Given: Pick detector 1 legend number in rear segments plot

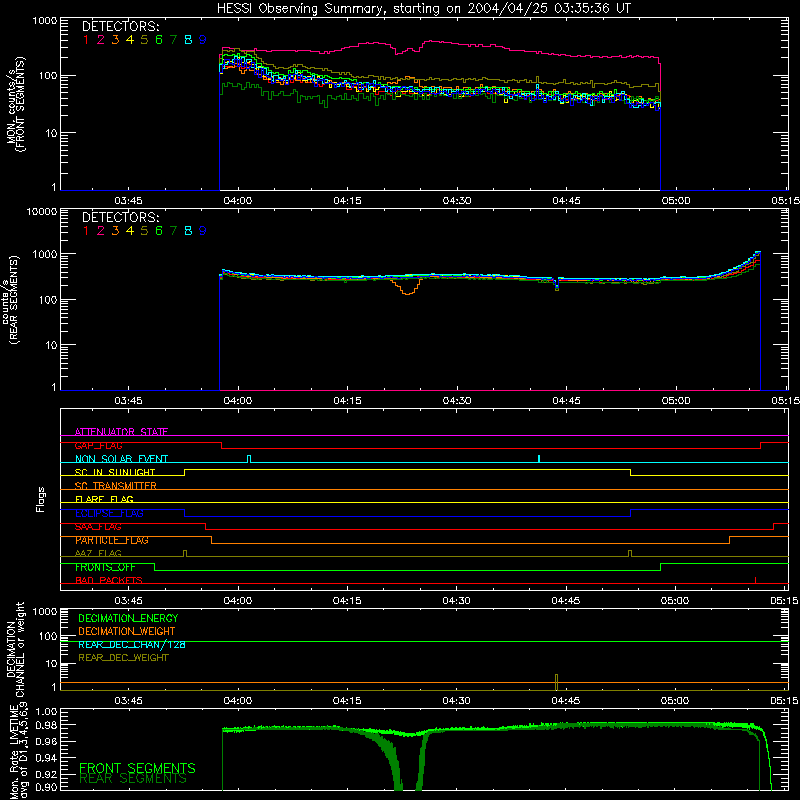Looking at the screenshot, I should click(86, 231).
